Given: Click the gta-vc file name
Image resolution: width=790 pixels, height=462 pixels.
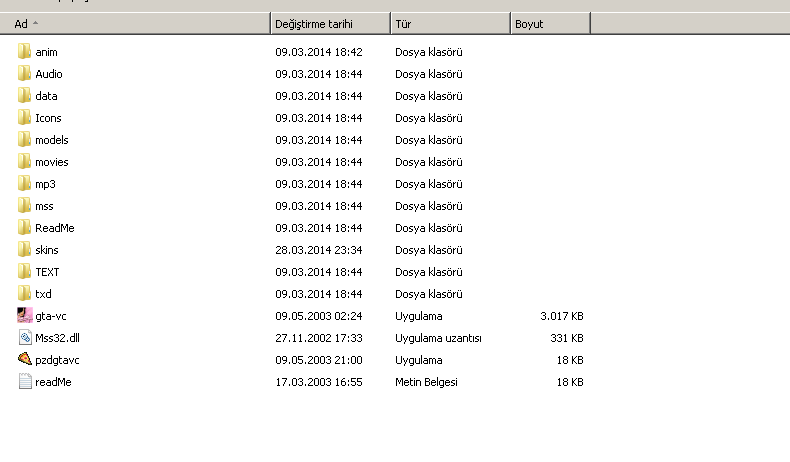Looking at the screenshot, I should [x=51, y=316].
